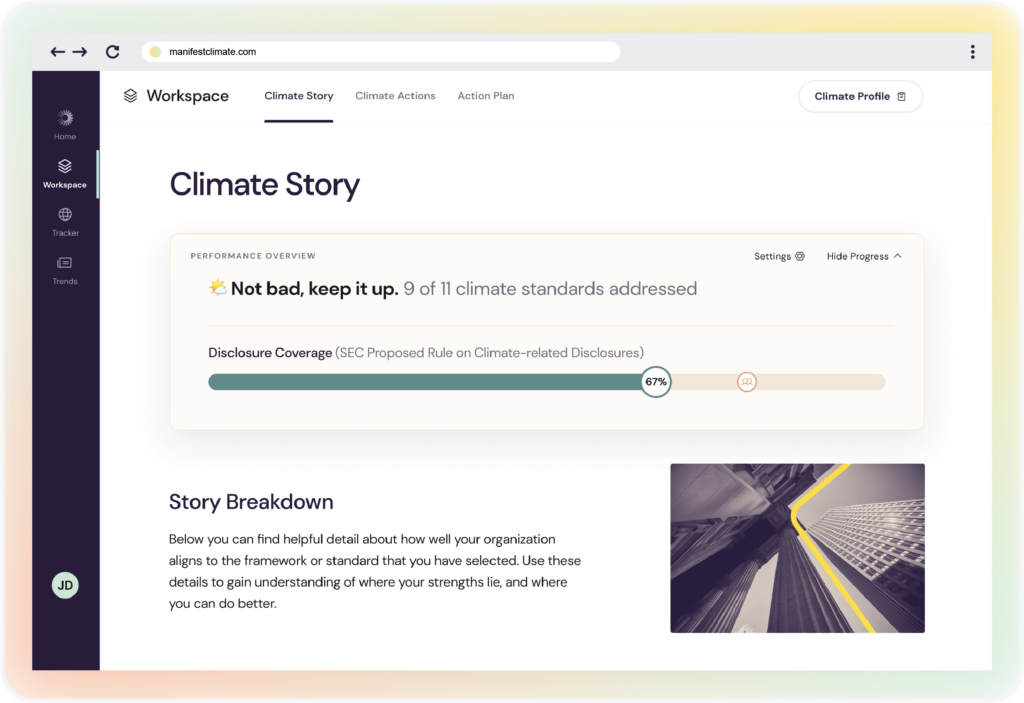Switch to the Climate Actions tab
1024x703 pixels.
coord(395,95)
